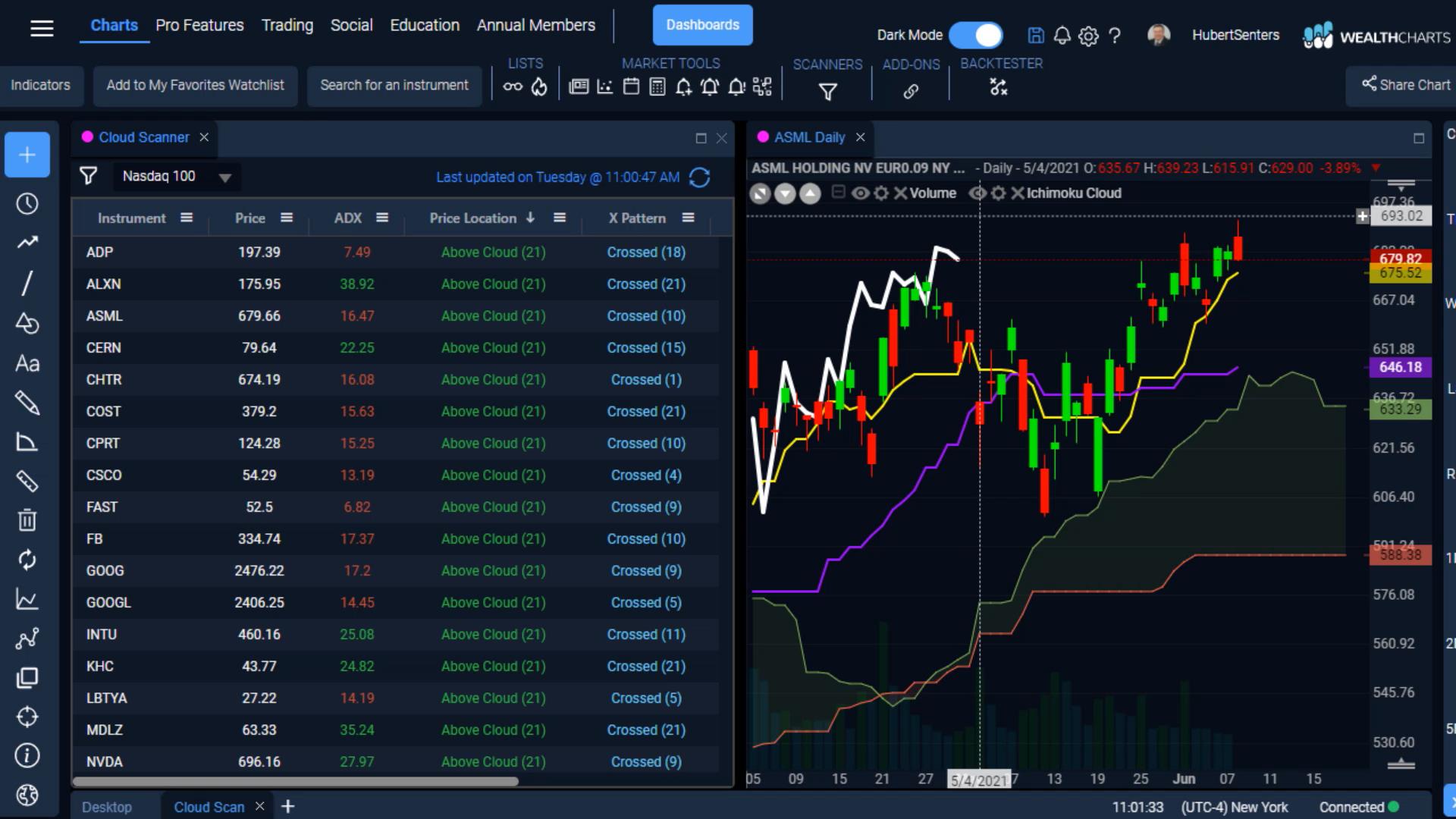Toggle Volume indicator visibility eye

[x=860, y=193]
